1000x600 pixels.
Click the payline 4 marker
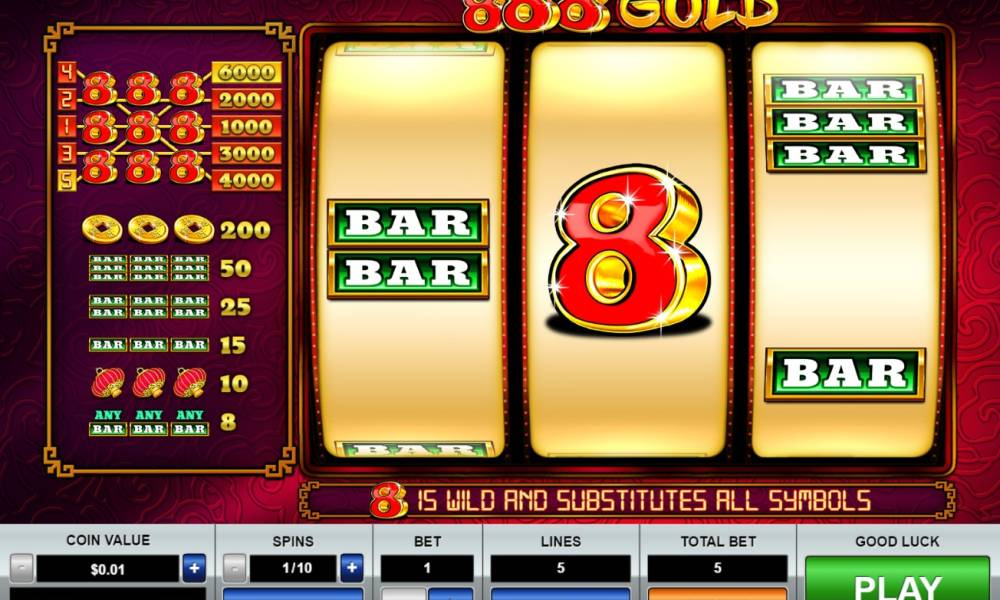pyautogui.click(x=67, y=72)
